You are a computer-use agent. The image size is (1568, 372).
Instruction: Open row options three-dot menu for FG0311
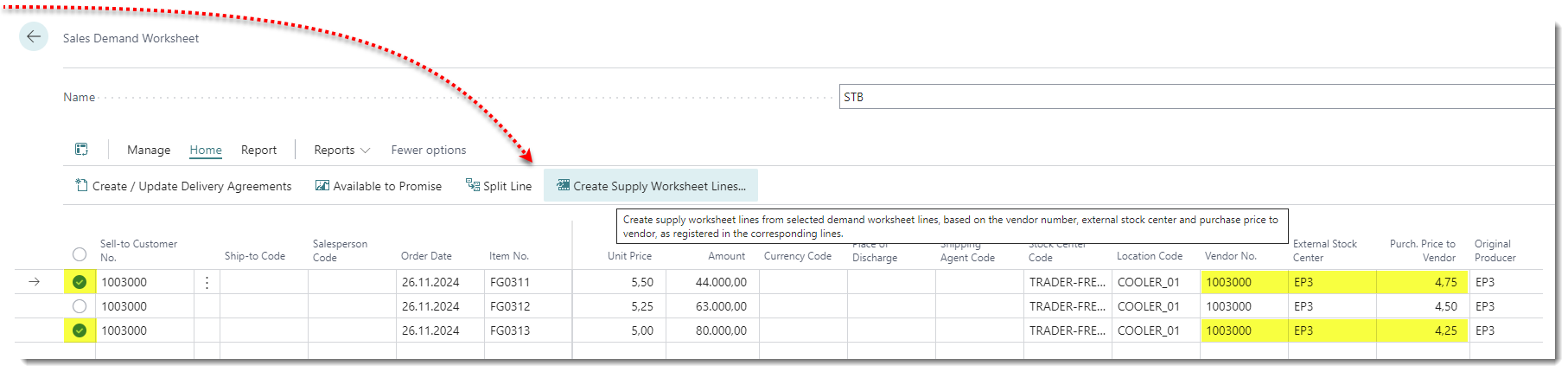tap(207, 282)
